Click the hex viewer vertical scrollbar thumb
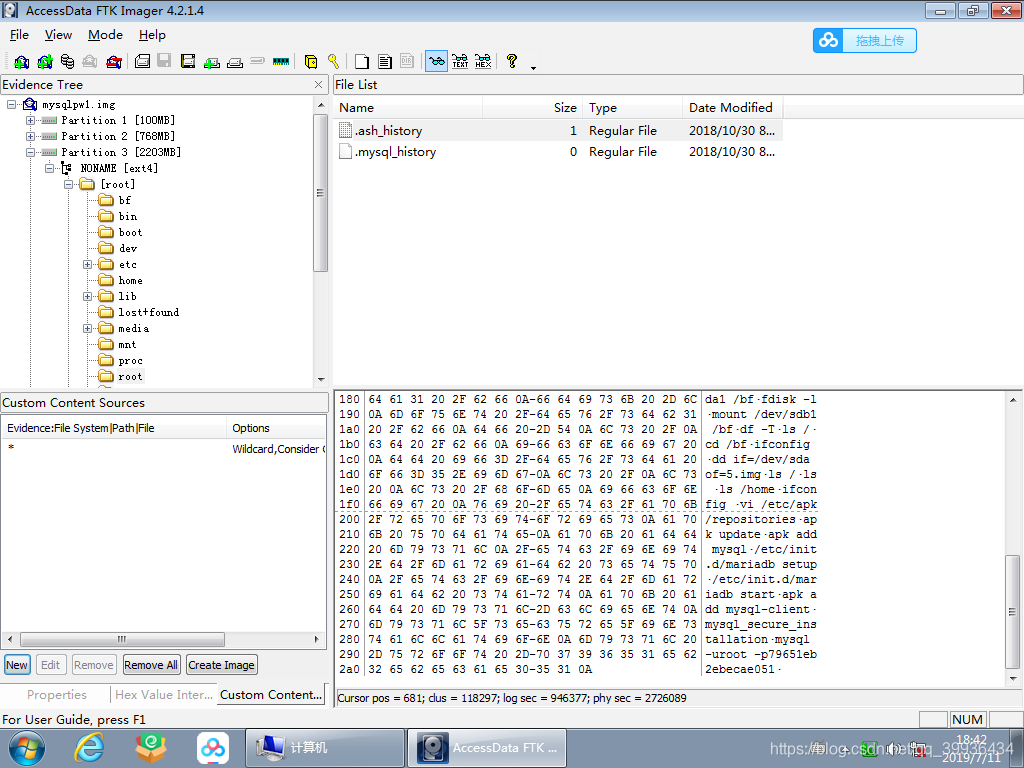This screenshot has height=768, width=1024. pos(1012,612)
